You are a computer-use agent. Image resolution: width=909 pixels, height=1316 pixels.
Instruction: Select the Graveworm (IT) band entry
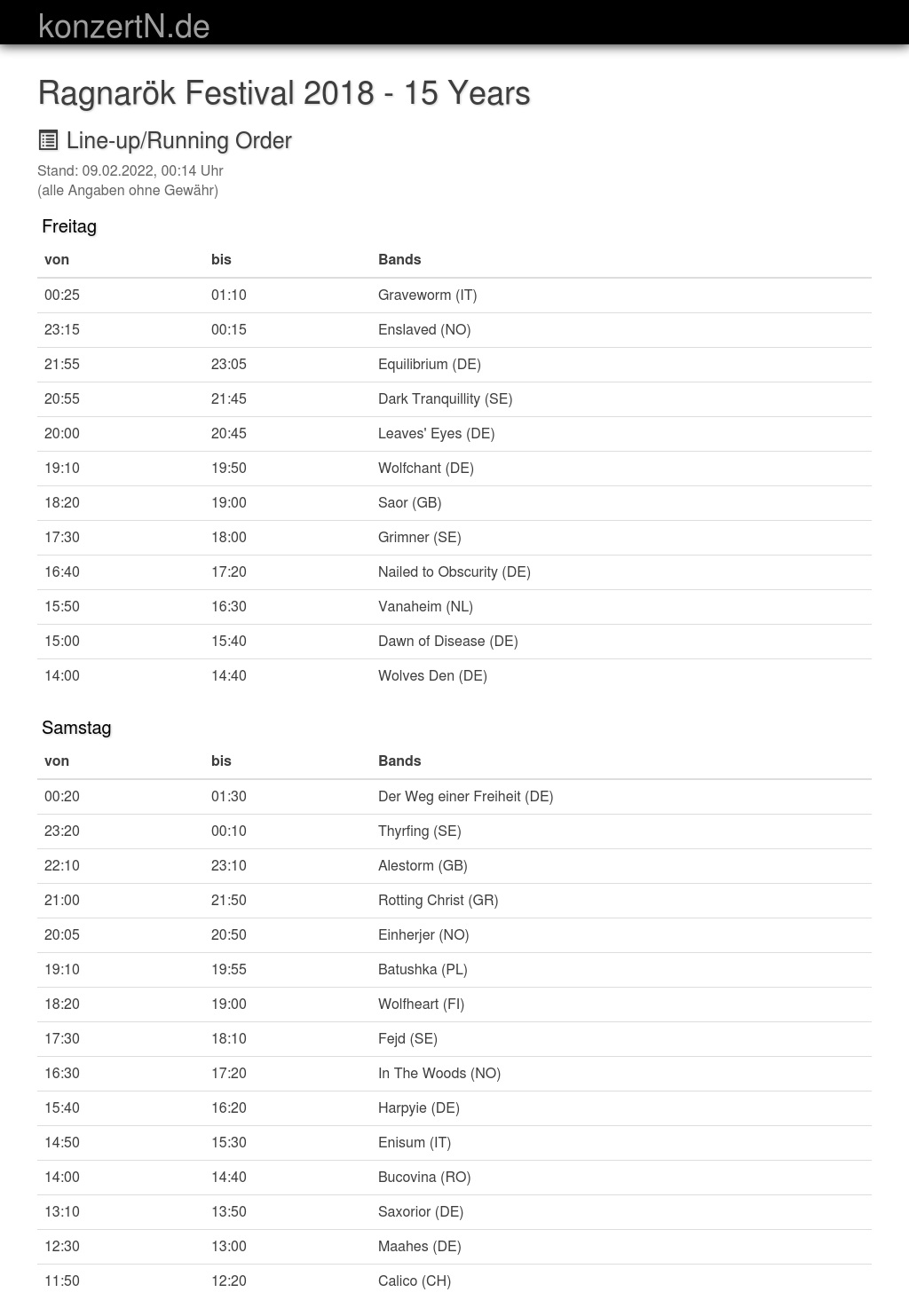click(x=427, y=295)
